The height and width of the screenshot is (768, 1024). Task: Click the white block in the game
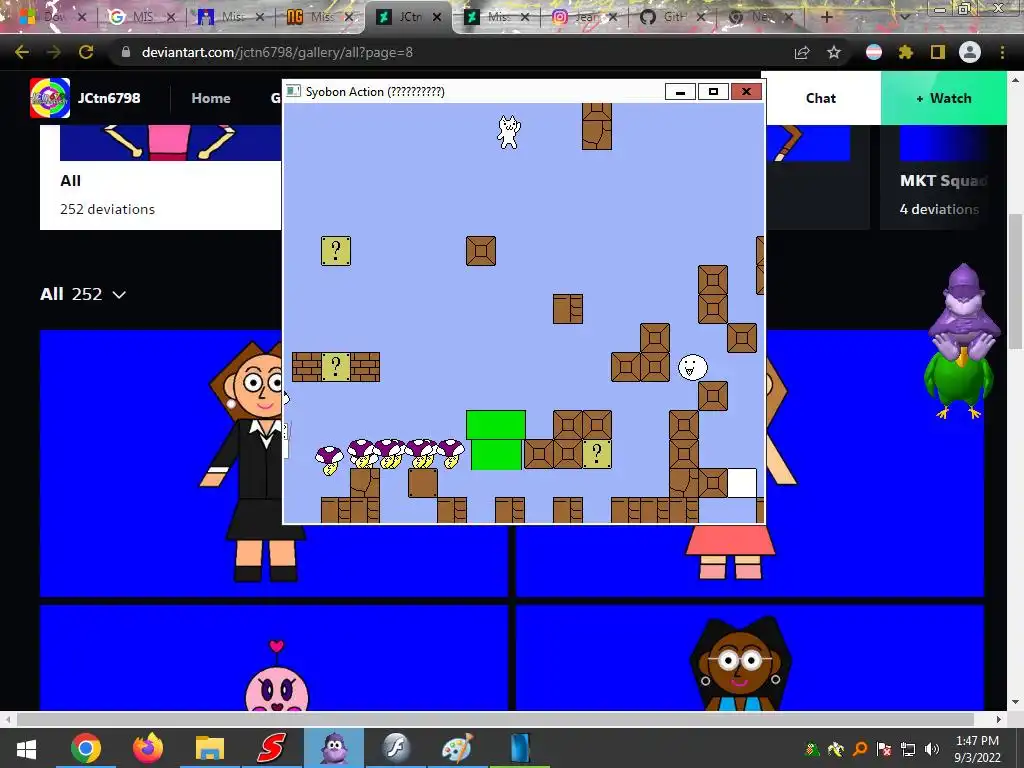click(742, 483)
